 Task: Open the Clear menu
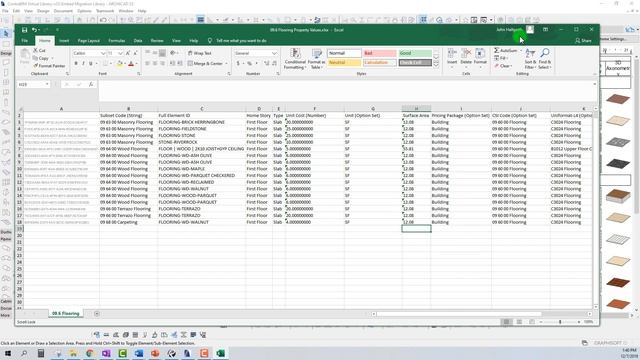pyautogui.click(x=503, y=66)
